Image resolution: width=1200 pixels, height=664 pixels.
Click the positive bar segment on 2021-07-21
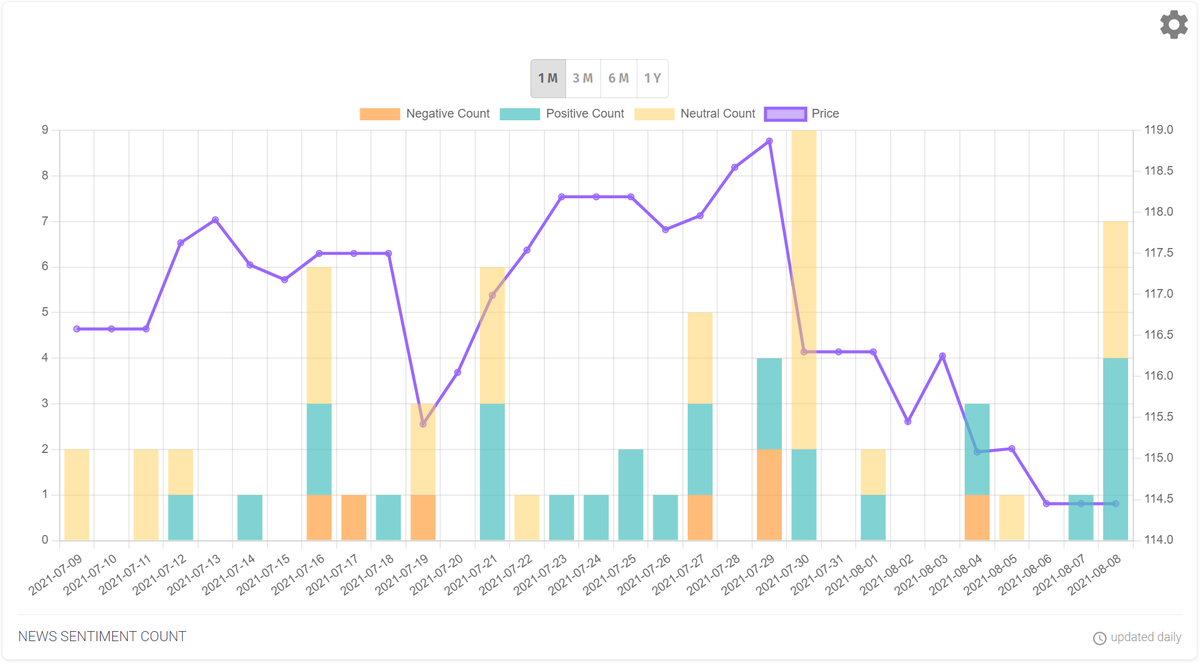(x=492, y=472)
